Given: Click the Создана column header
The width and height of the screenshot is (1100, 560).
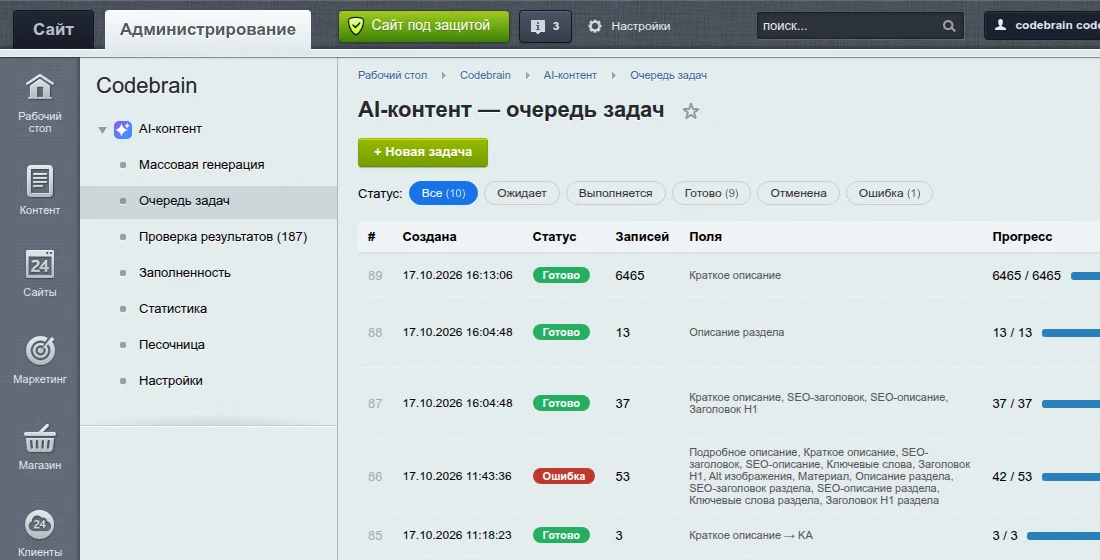Looking at the screenshot, I should pos(429,236).
